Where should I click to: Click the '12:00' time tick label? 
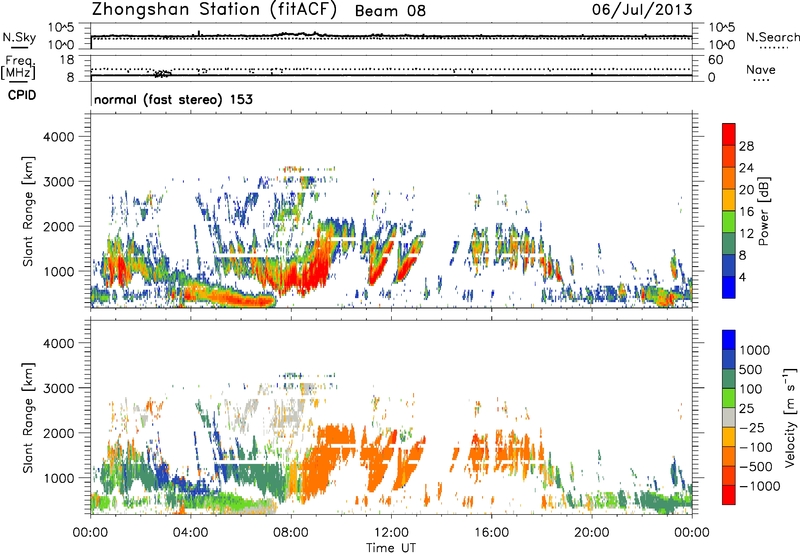click(x=391, y=533)
